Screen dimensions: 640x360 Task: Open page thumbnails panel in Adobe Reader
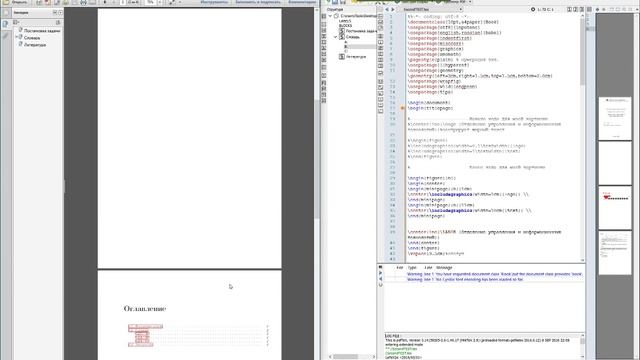(x=6, y=13)
